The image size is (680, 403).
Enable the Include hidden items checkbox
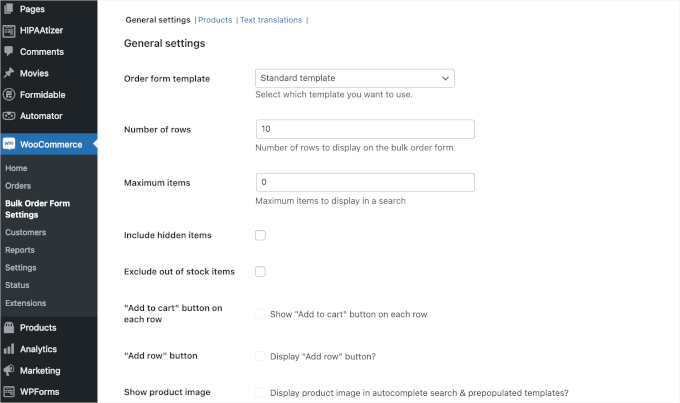[x=260, y=236]
